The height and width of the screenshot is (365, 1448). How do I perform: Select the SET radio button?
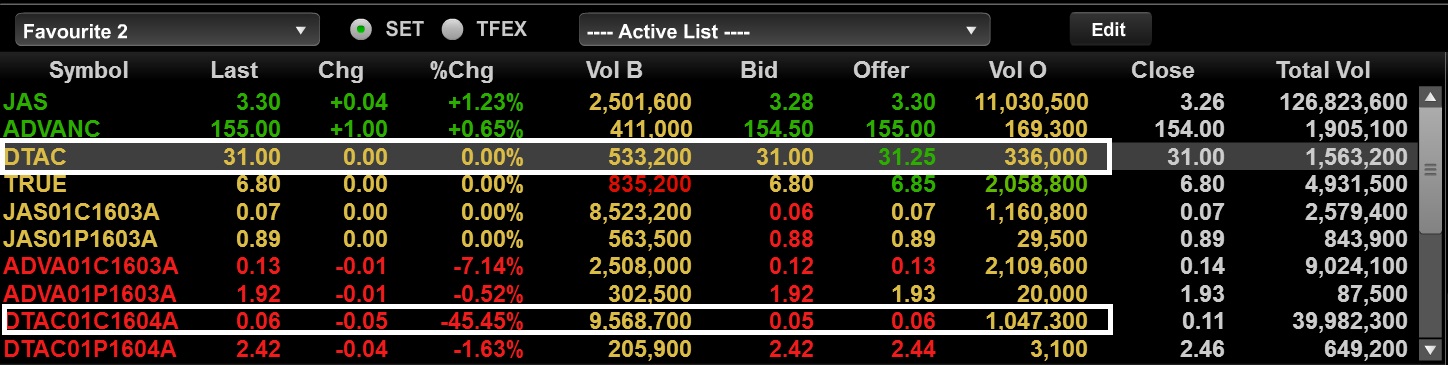click(x=361, y=30)
